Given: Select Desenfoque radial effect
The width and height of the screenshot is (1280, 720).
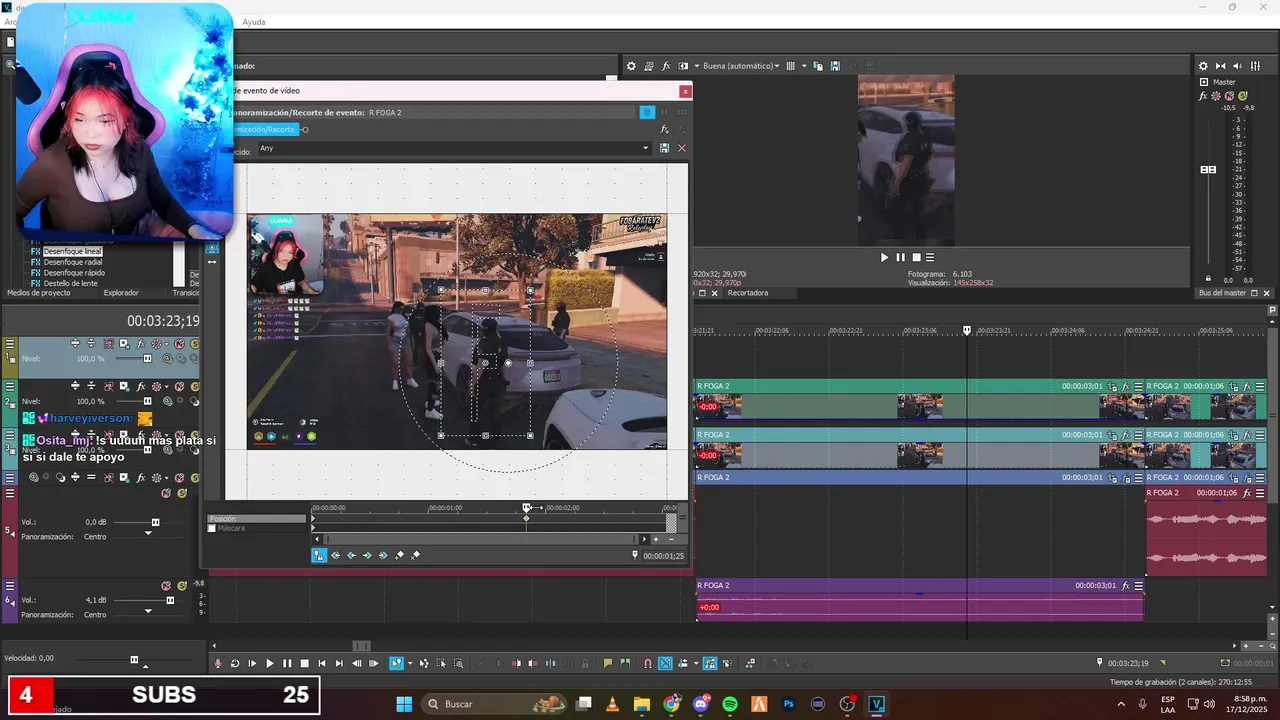Looking at the screenshot, I should click(x=73, y=262).
